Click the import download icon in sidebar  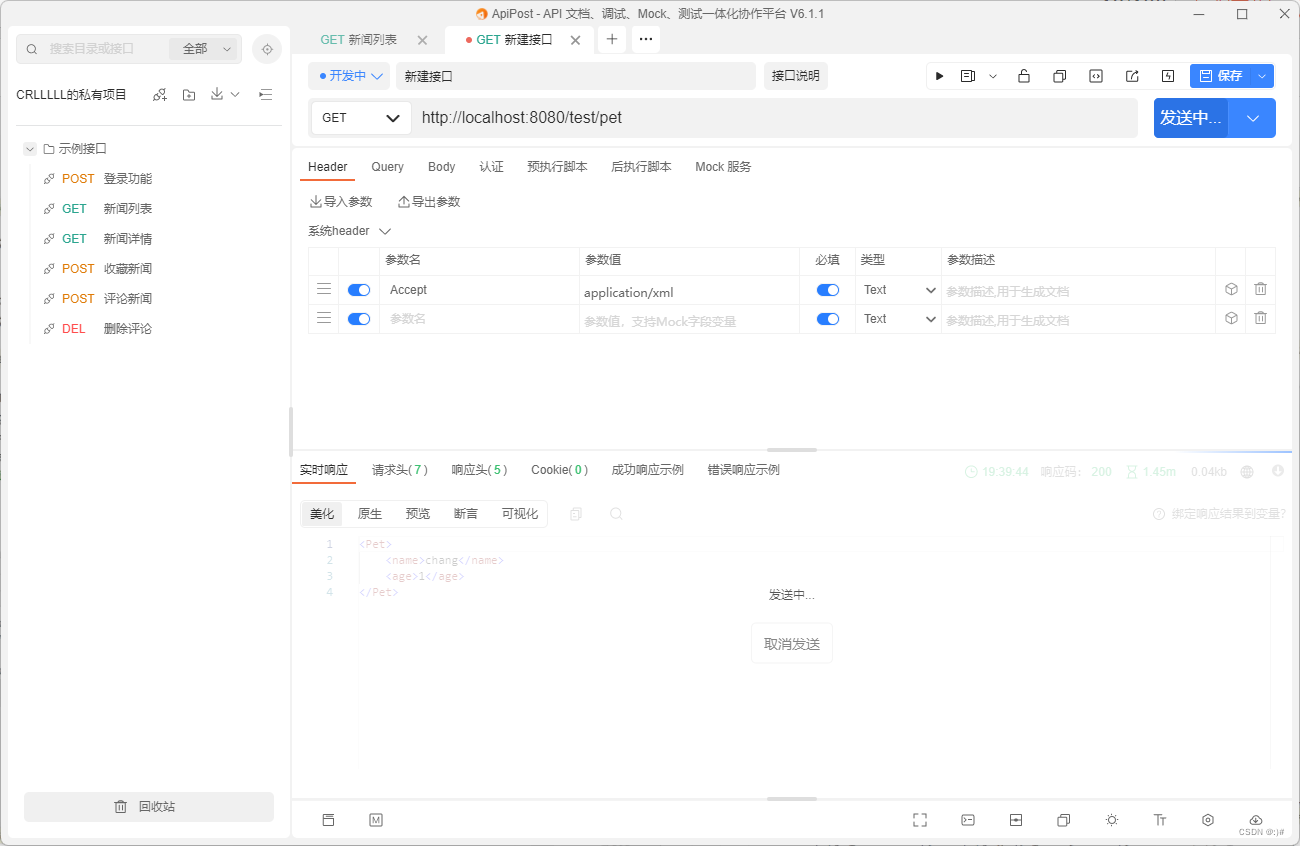[217, 94]
